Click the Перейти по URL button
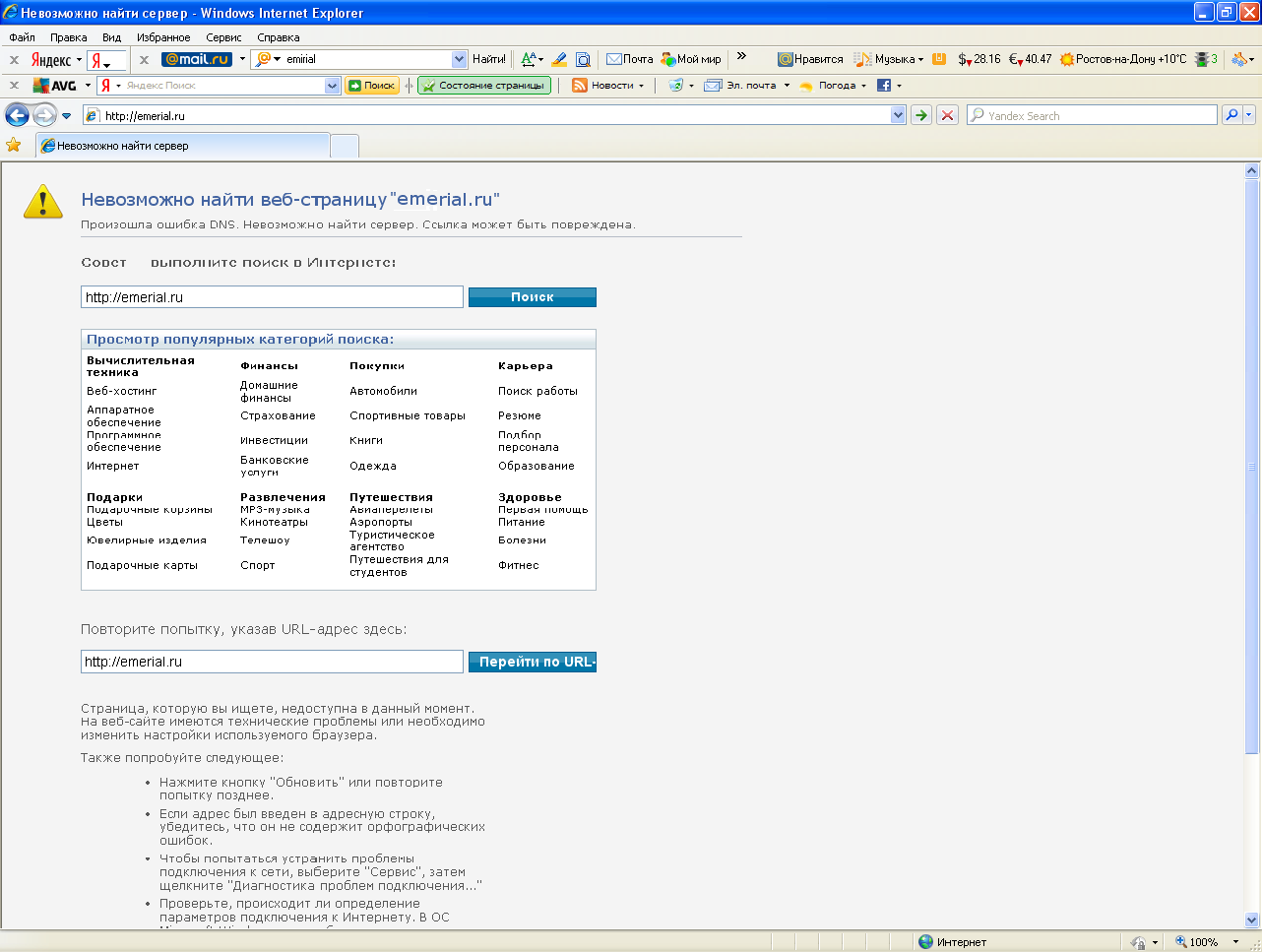Viewport: 1263px width, 952px height. (x=533, y=662)
